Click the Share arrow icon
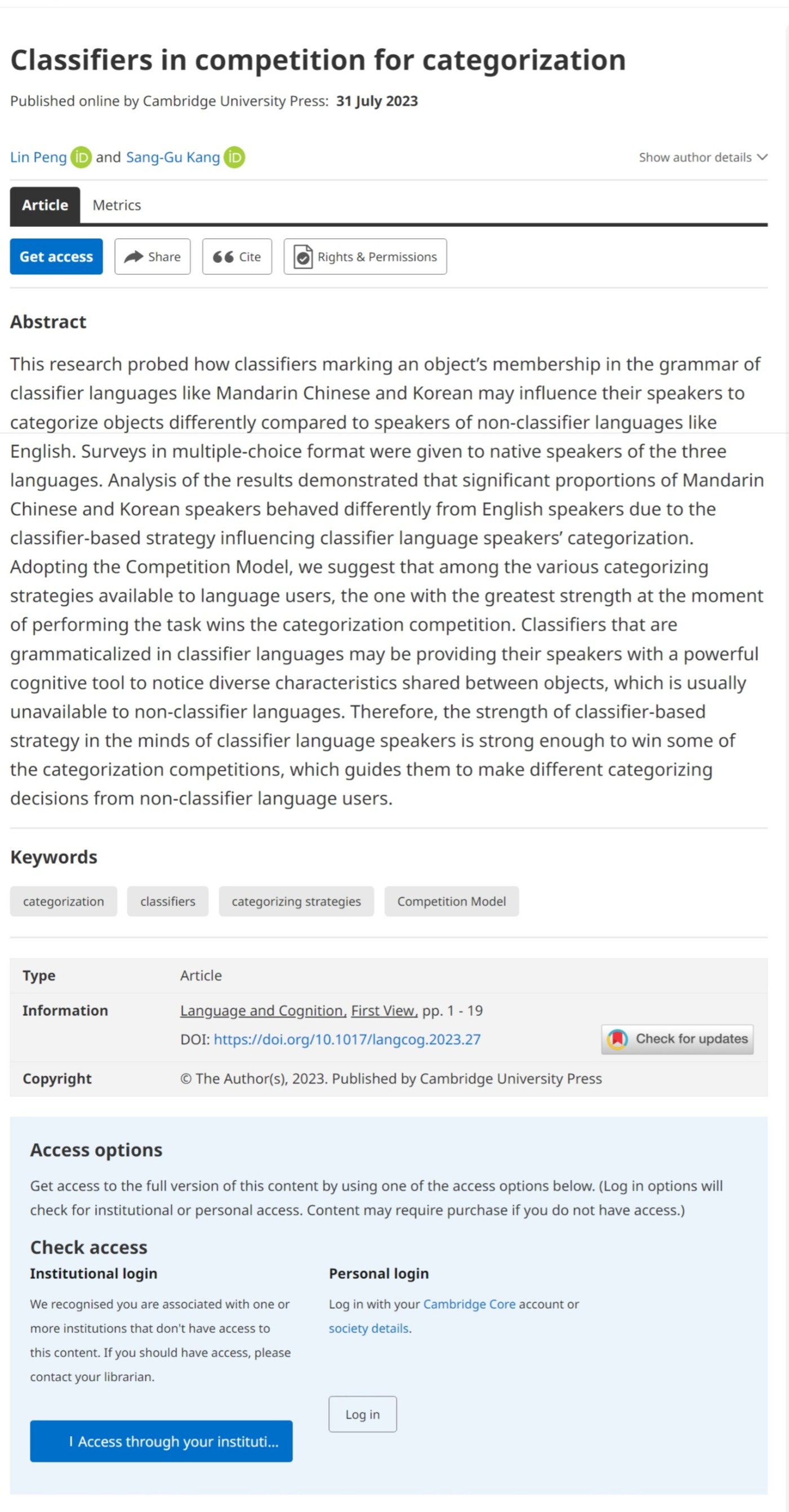The image size is (789, 1512). click(134, 256)
